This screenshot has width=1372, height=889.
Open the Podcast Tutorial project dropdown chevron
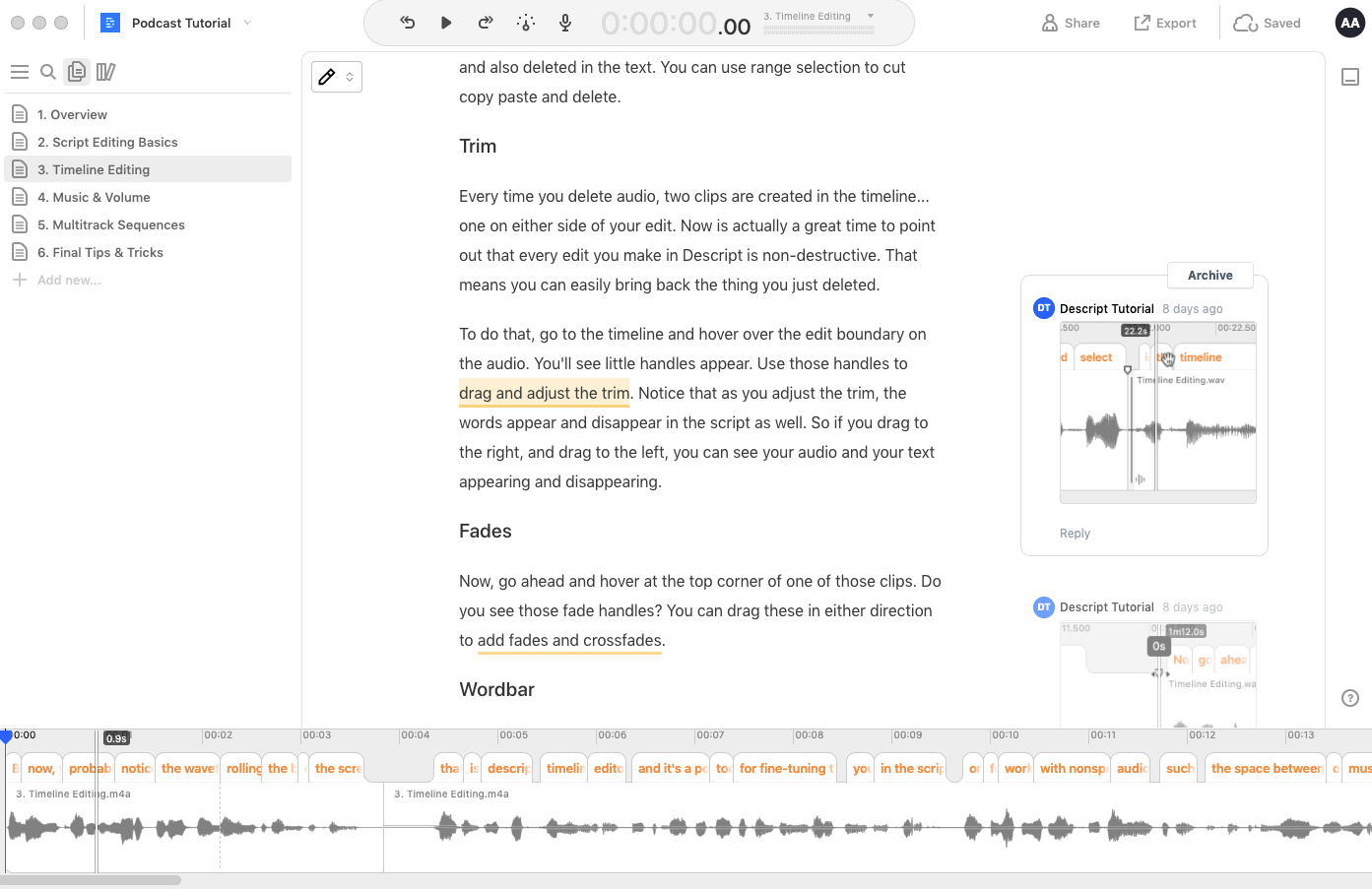[x=247, y=23]
